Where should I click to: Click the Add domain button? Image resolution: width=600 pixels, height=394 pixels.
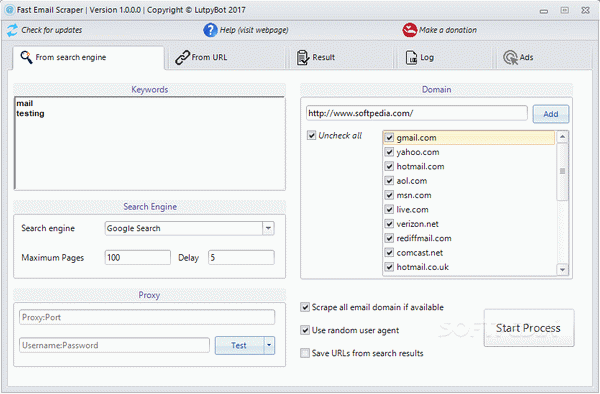pos(551,114)
